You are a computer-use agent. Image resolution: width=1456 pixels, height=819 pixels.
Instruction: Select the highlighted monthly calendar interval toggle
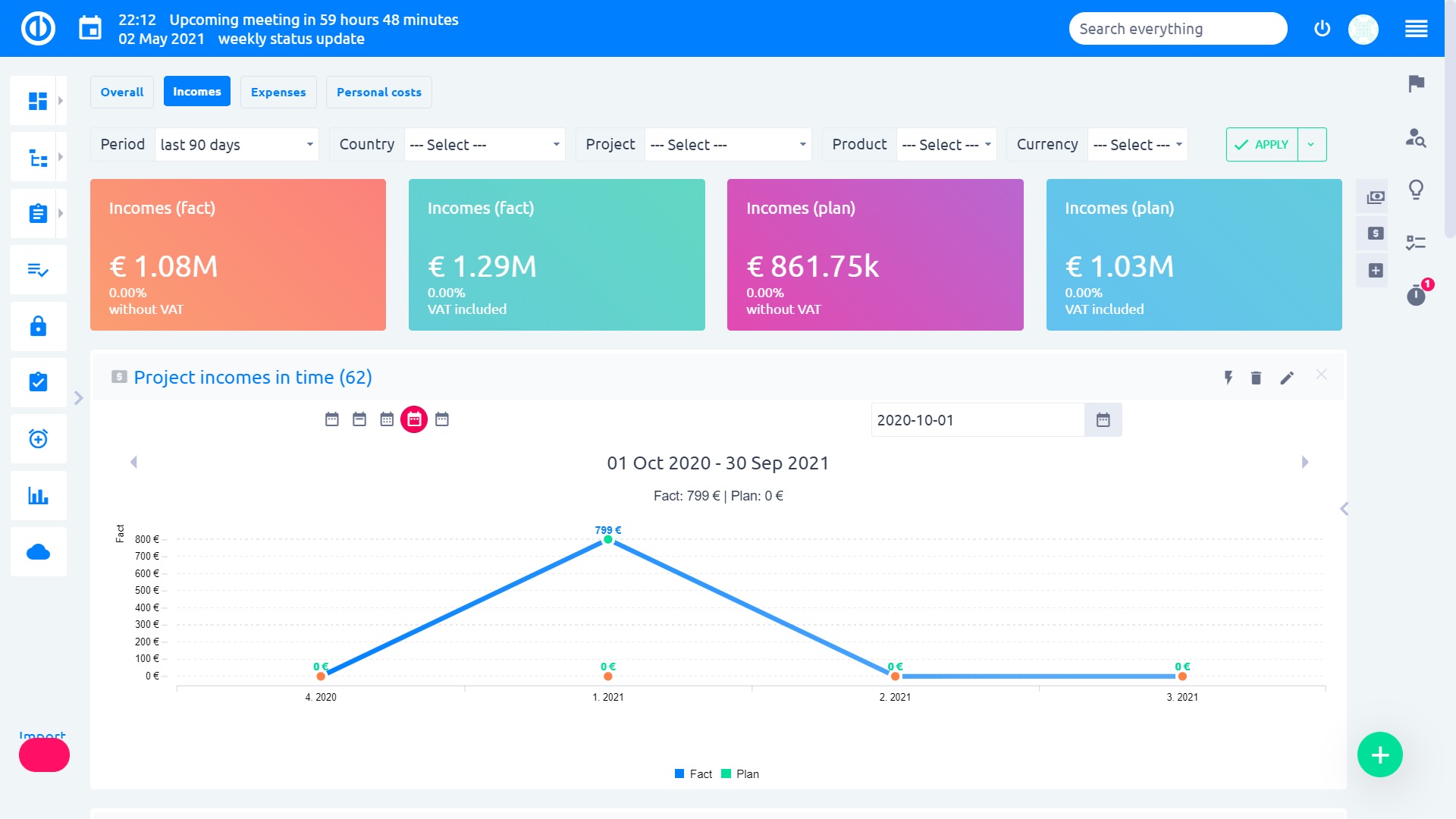click(x=414, y=418)
